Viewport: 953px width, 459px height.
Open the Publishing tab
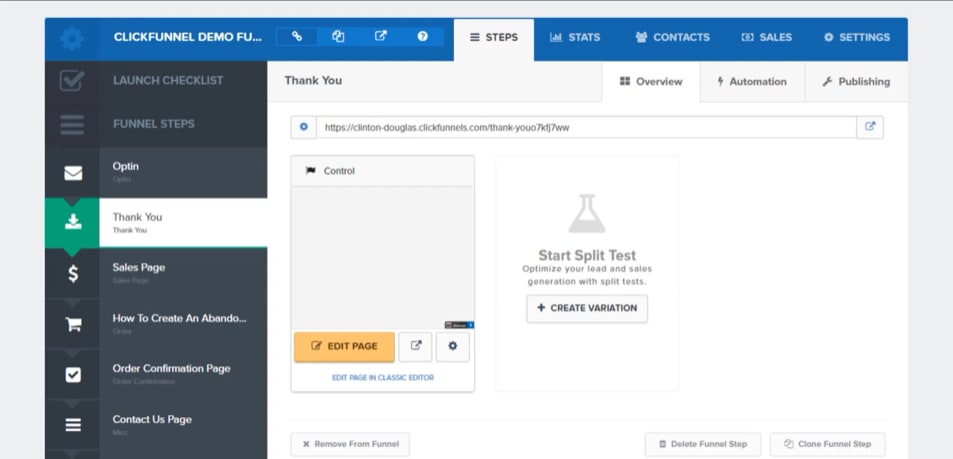click(856, 82)
